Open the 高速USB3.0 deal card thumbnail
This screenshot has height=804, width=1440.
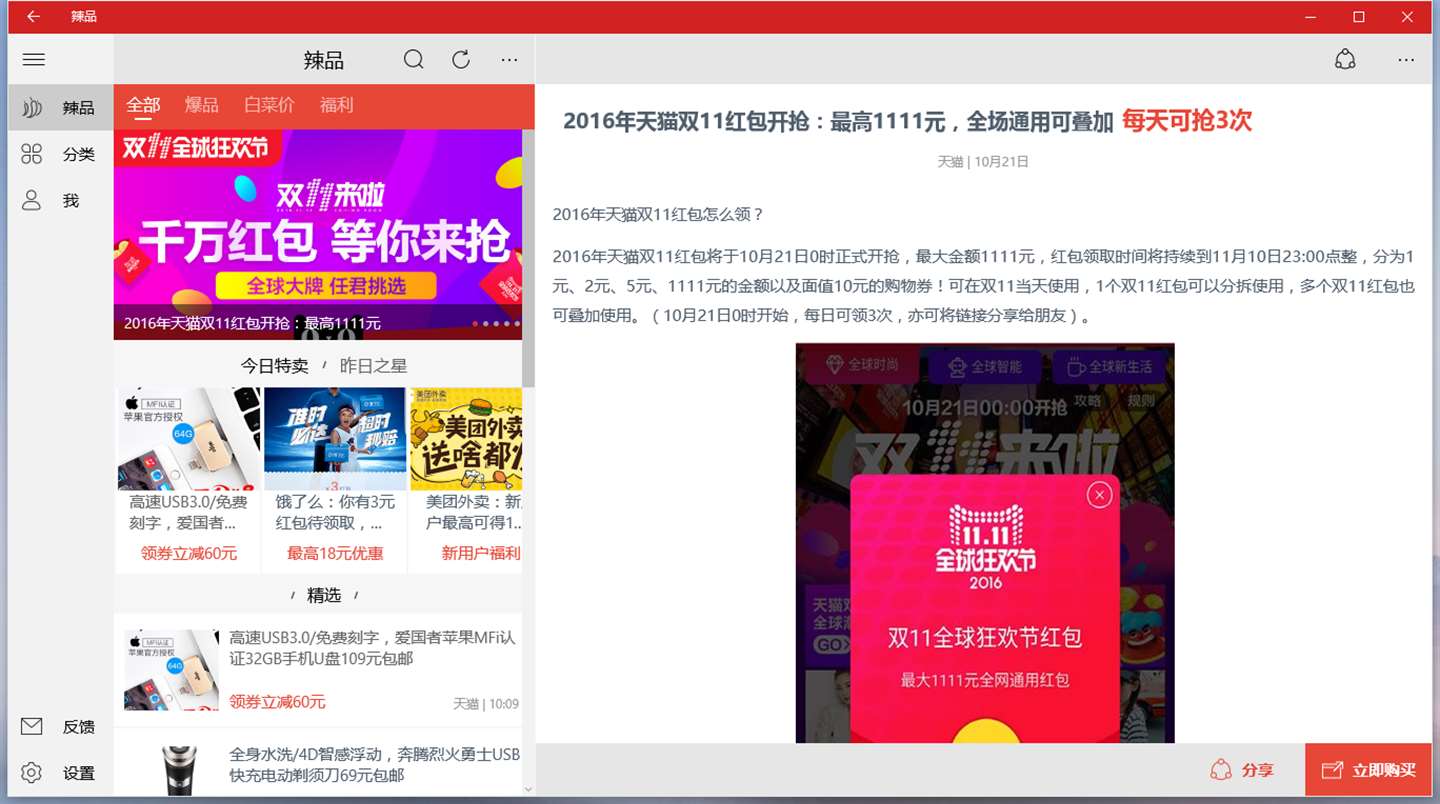click(189, 439)
